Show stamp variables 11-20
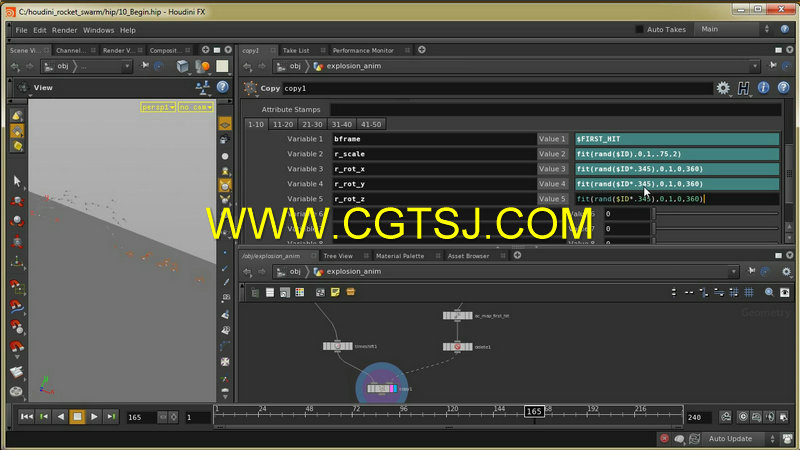800x450 pixels. pyautogui.click(x=283, y=124)
